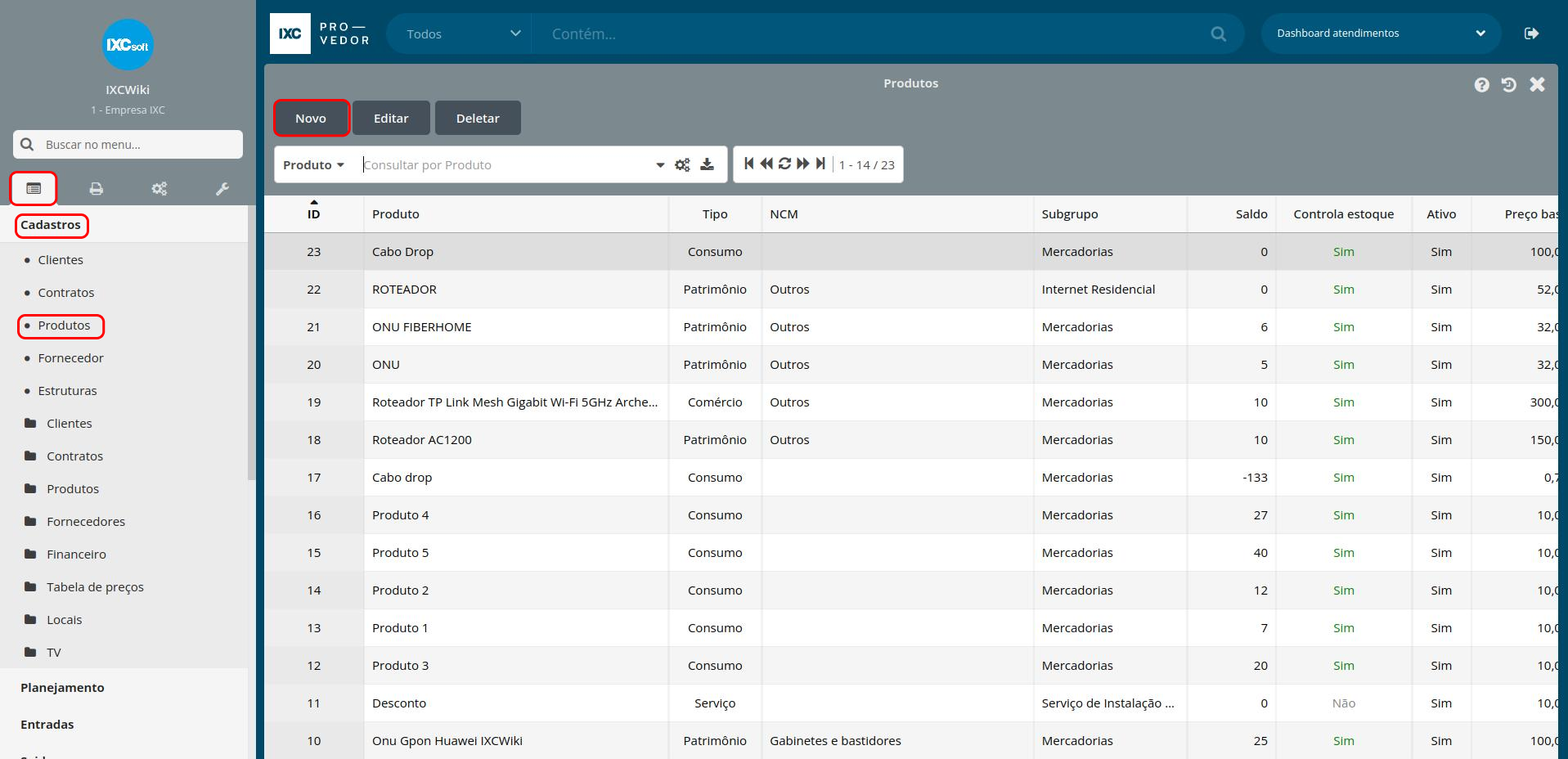Image resolution: width=1568 pixels, height=759 pixels.
Task: Open the Clientes menu item with bullet
Action: point(54,260)
